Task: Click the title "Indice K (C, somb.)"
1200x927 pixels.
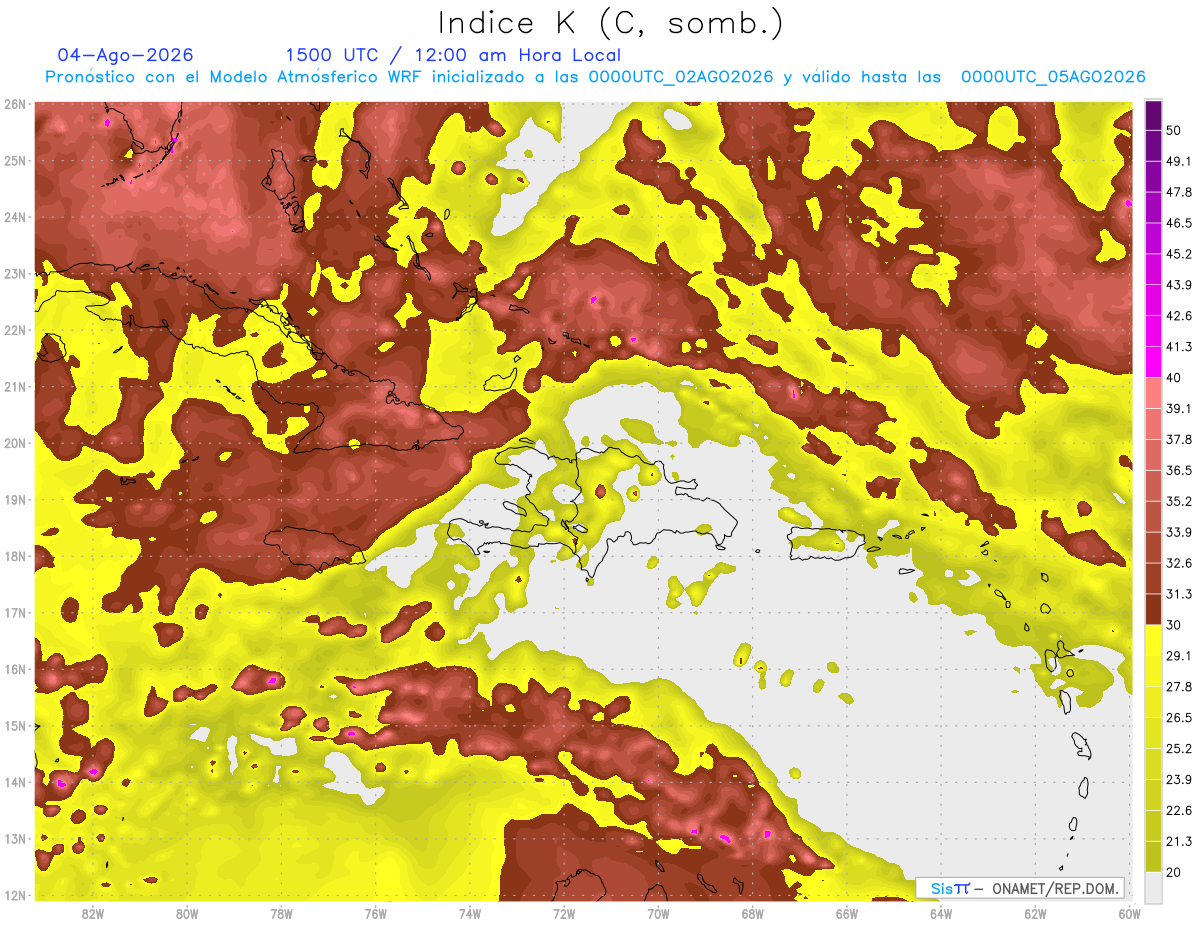Action: (x=610, y=24)
